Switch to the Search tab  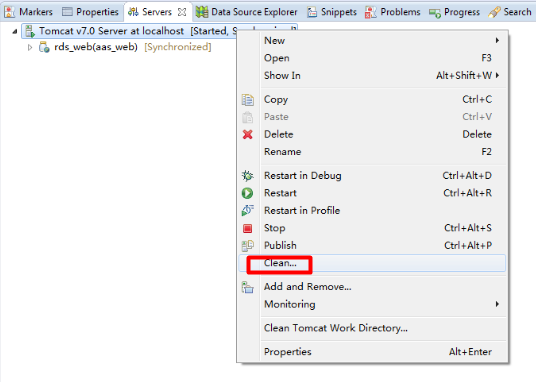click(x=510, y=12)
